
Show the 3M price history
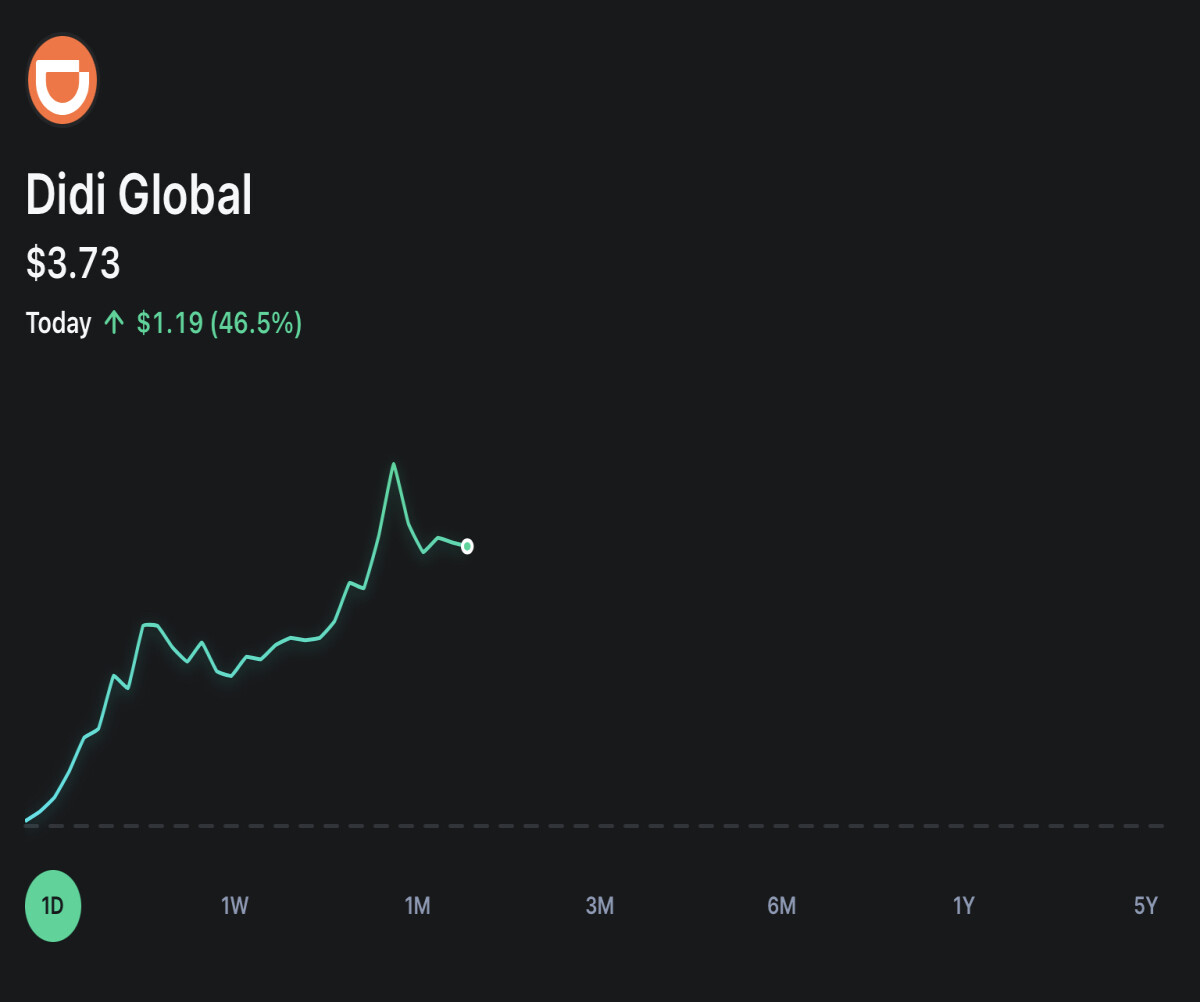tap(599, 906)
